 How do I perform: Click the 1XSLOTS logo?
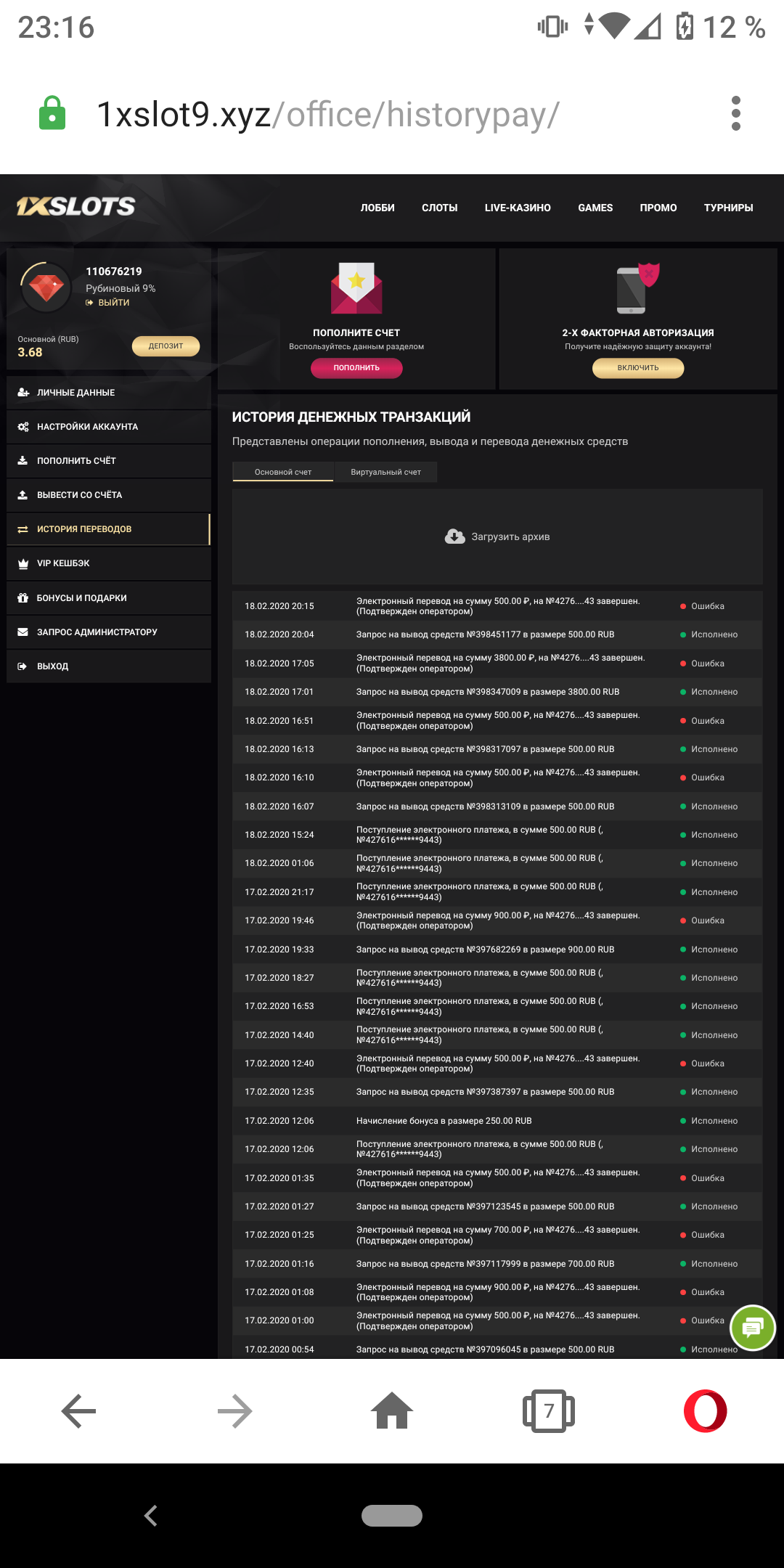coord(76,207)
